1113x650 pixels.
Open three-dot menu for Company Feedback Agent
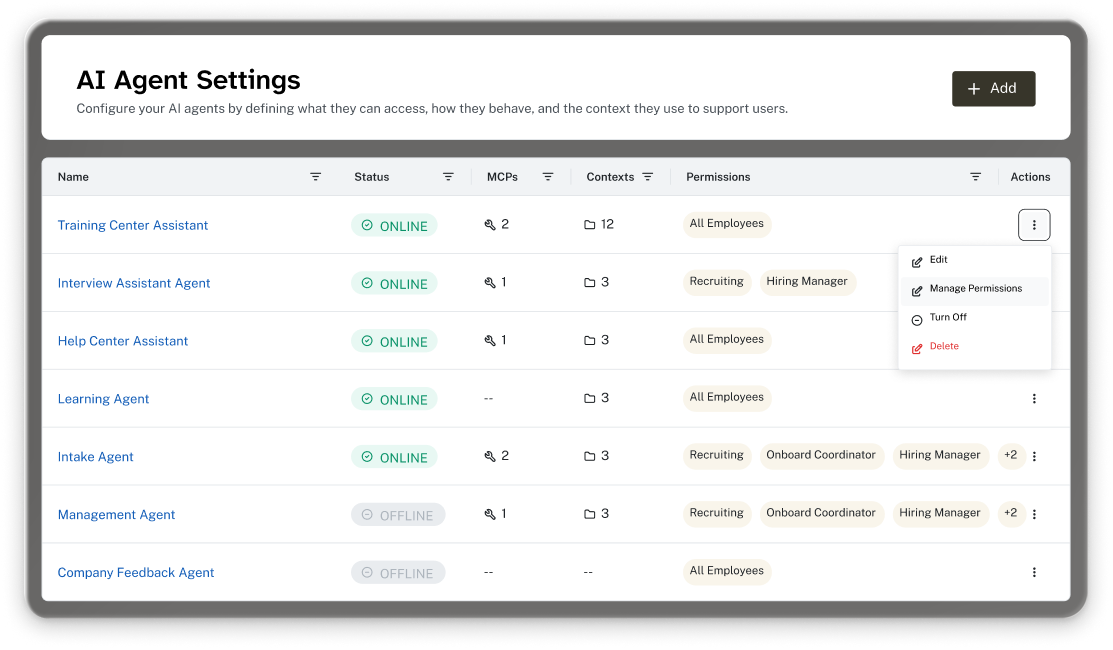coord(1033,573)
